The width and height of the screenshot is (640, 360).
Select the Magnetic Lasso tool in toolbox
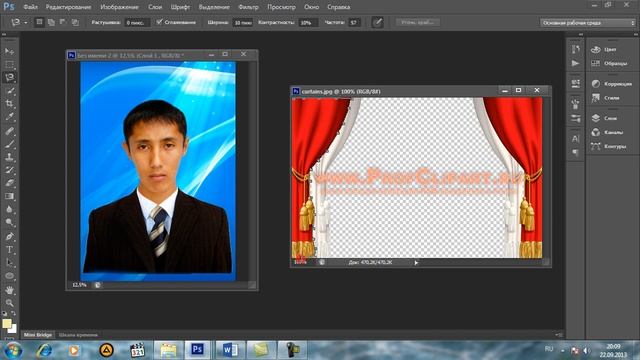[x=9, y=78]
